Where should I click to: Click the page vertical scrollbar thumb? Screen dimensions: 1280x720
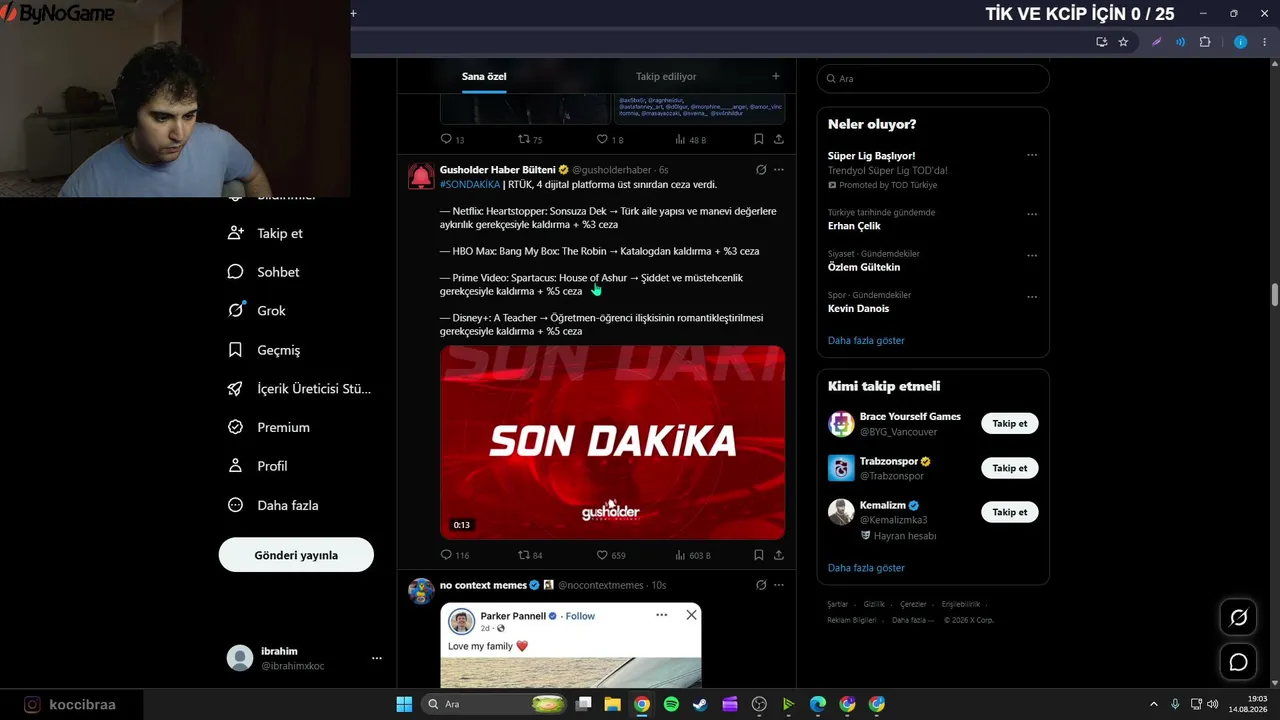pyautogui.click(x=1275, y=295)
